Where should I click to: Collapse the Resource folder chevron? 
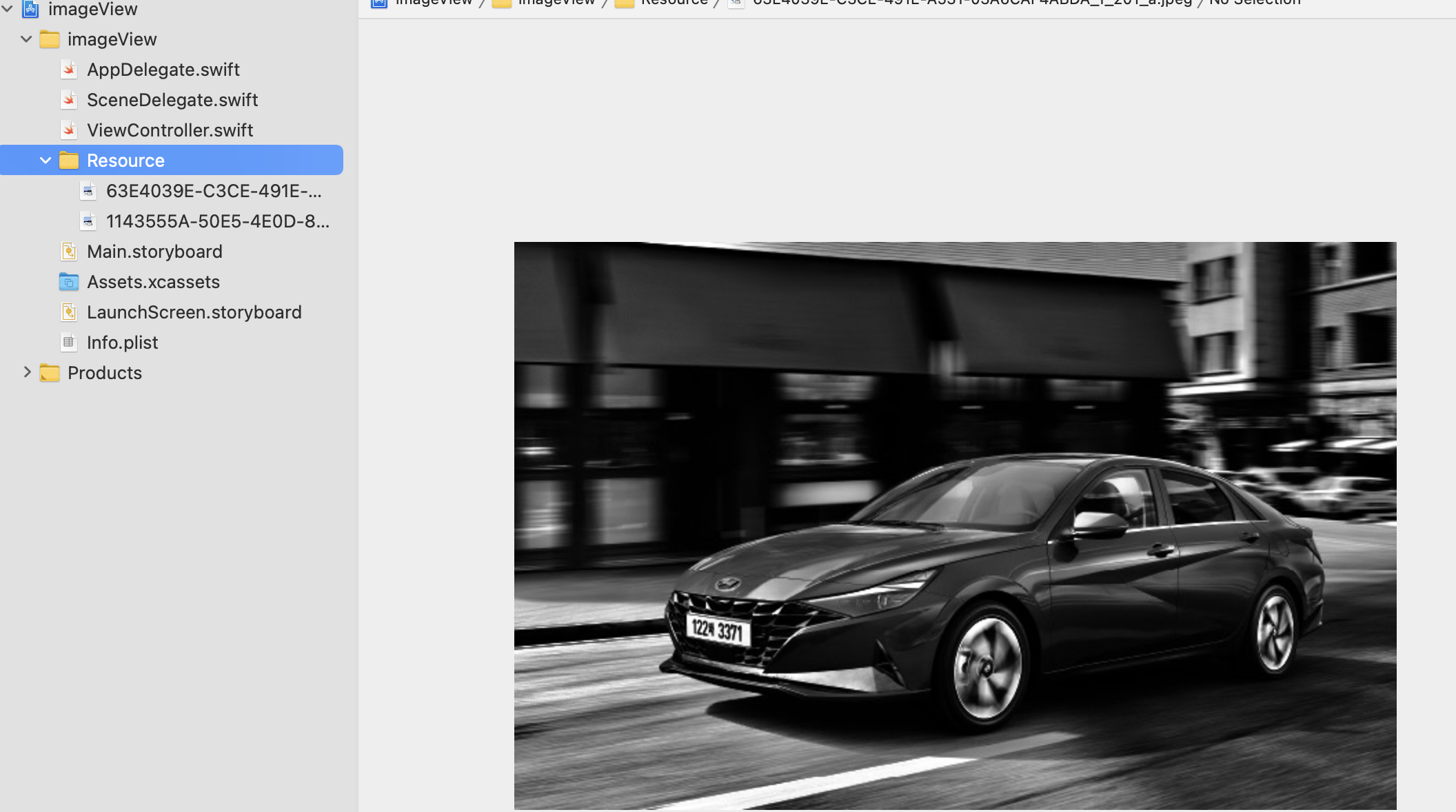pos(45,161)
